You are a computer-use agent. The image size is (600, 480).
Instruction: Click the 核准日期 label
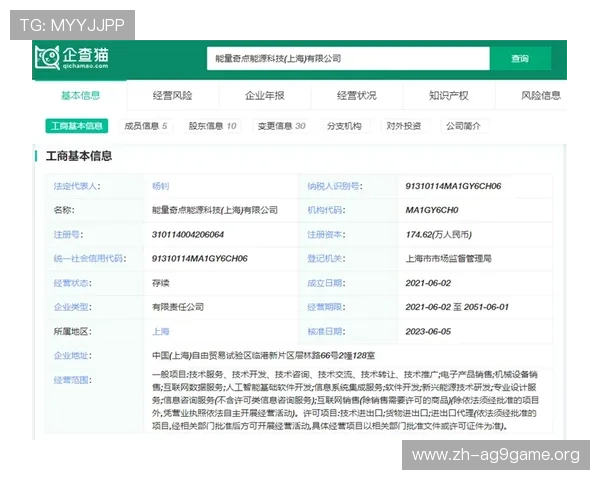click(x=326, y=331)
